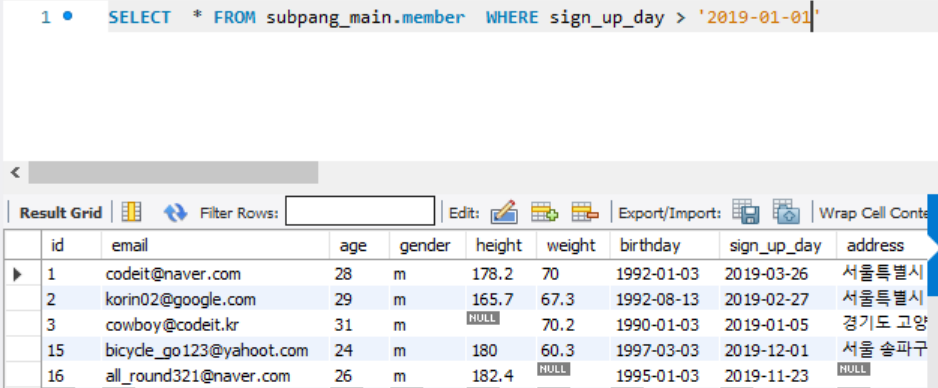Click the horizontal scrollbar thumb

(x=173, y=173)
